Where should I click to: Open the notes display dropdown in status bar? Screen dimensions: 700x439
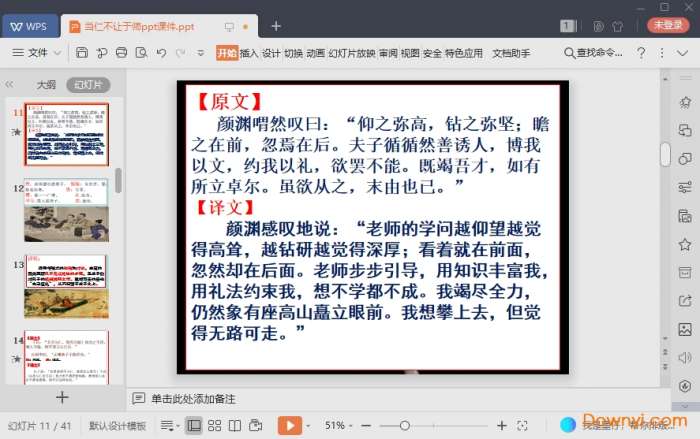[x=170, y=426]
